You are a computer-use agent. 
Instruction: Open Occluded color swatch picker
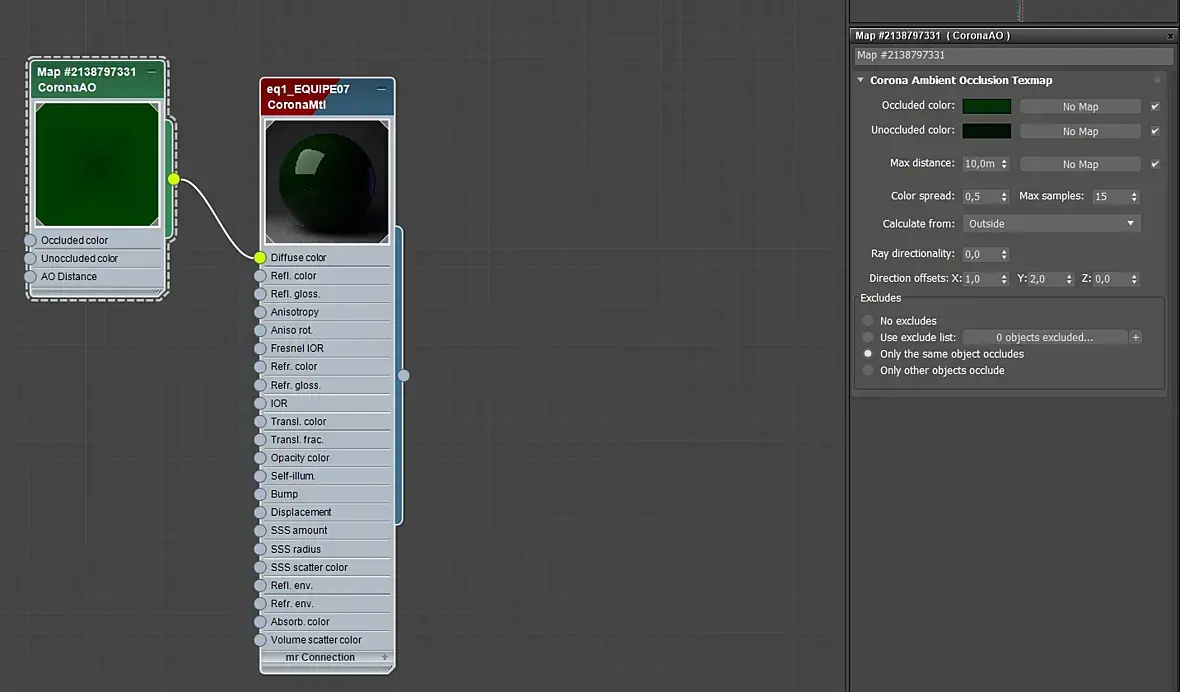[x=987, y=106]
